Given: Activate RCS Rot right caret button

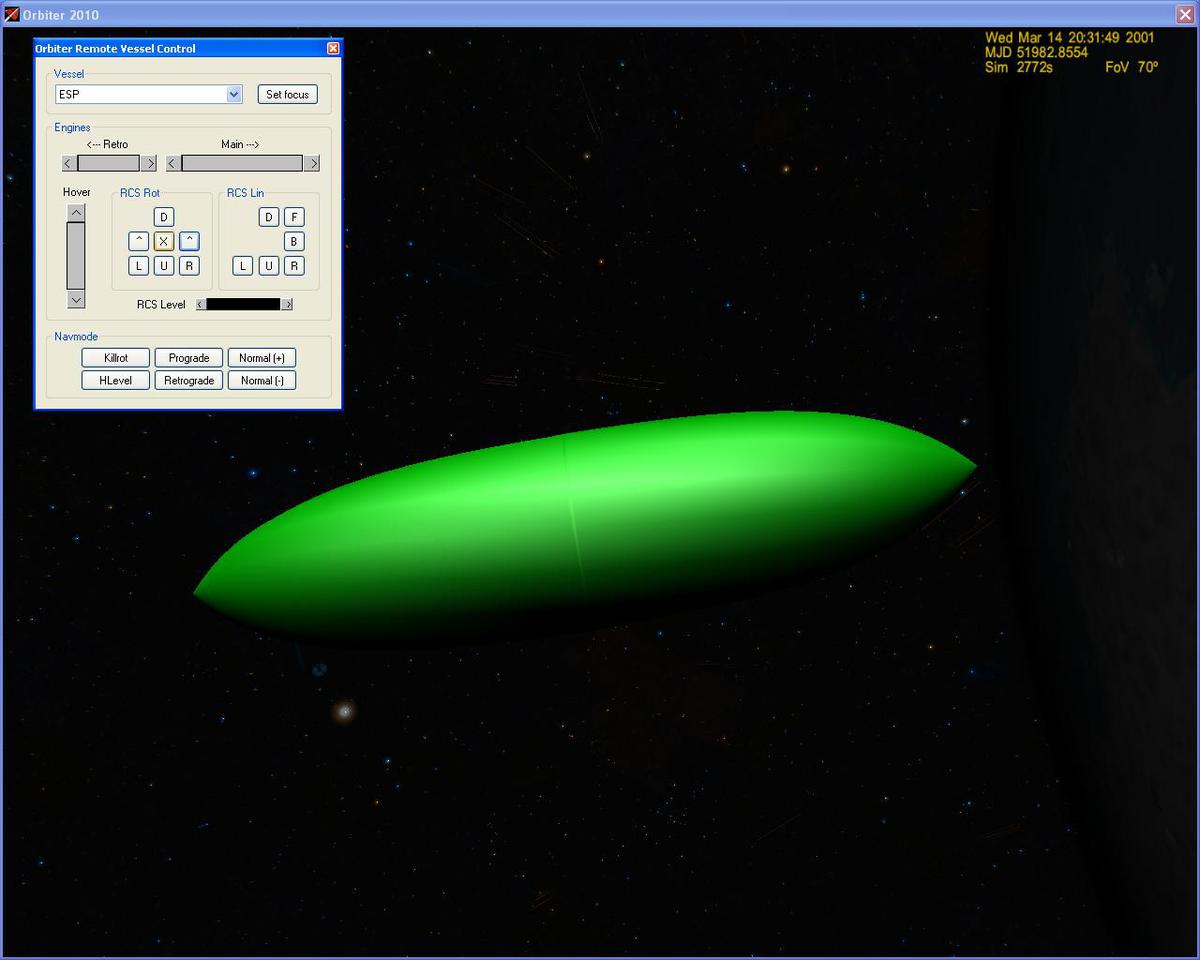Looking at the screenshot, I should click(x=189, y=241).
